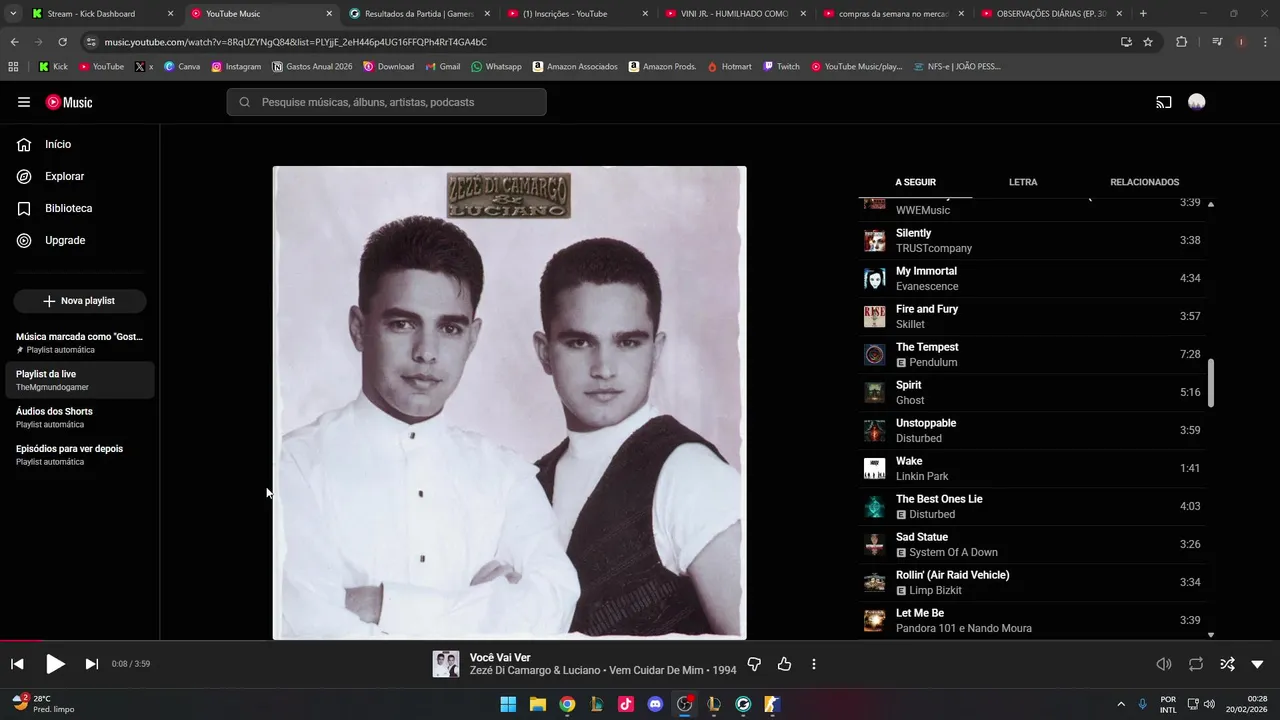Open Playlist da live
Image resolution: width=1280 pixels, height=720 pixels.
pos(80,380)
